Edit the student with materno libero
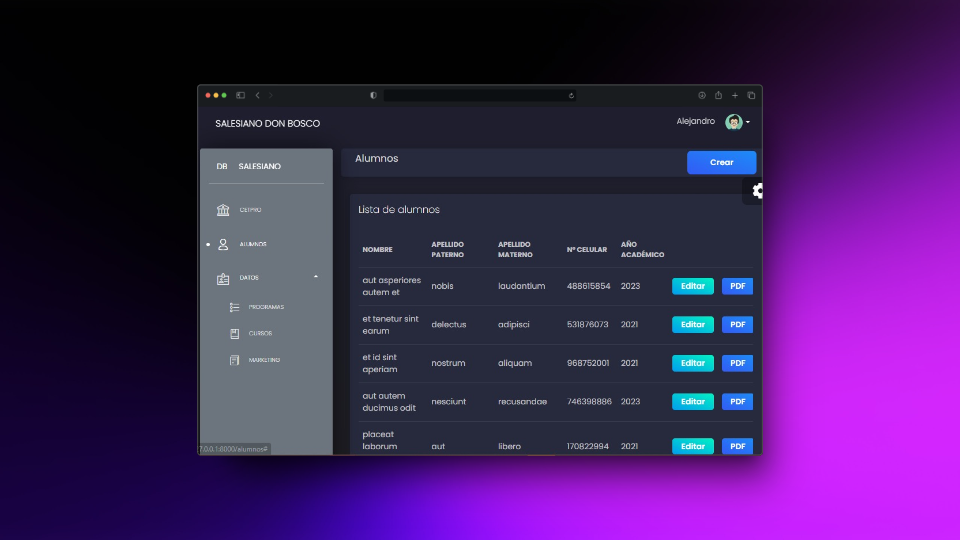 pos(692,446)
